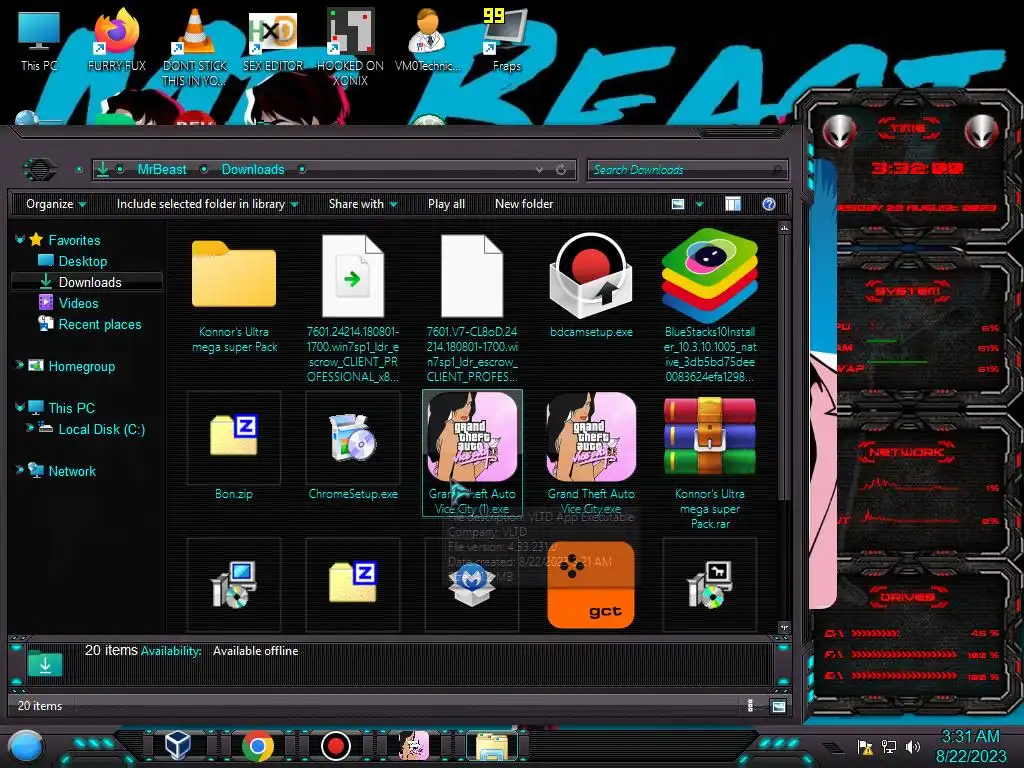Click MrBeast in the address breadcrumb

click(x=162, y=170)
